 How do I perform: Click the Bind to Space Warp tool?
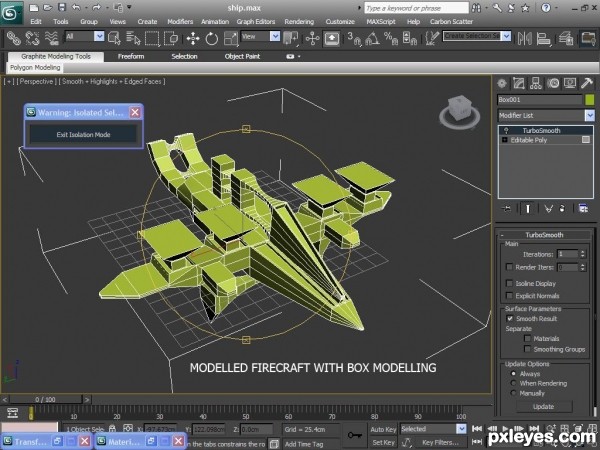click(x=51, y=38)
